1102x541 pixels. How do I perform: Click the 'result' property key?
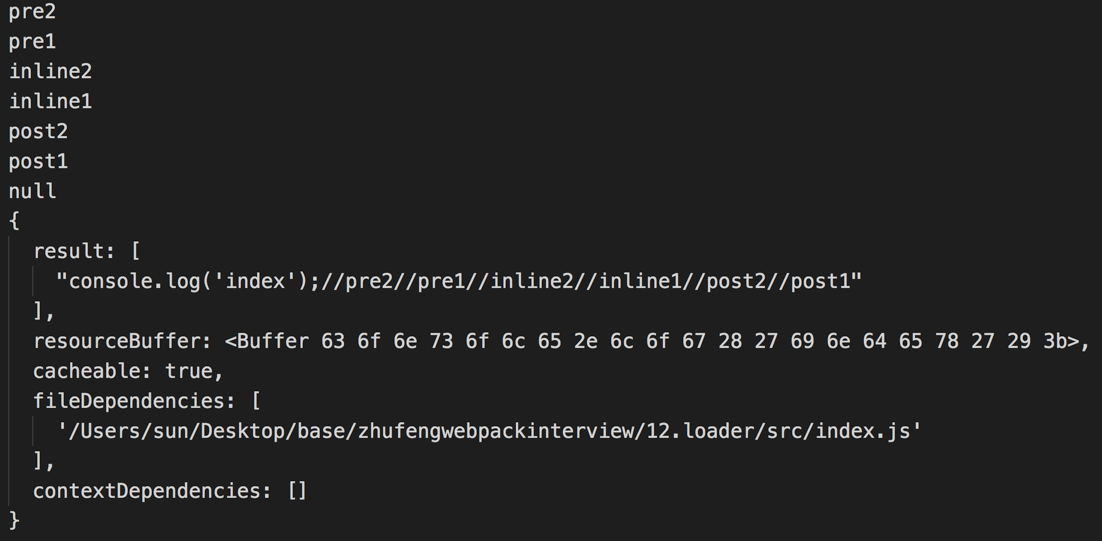coord(68,251)
